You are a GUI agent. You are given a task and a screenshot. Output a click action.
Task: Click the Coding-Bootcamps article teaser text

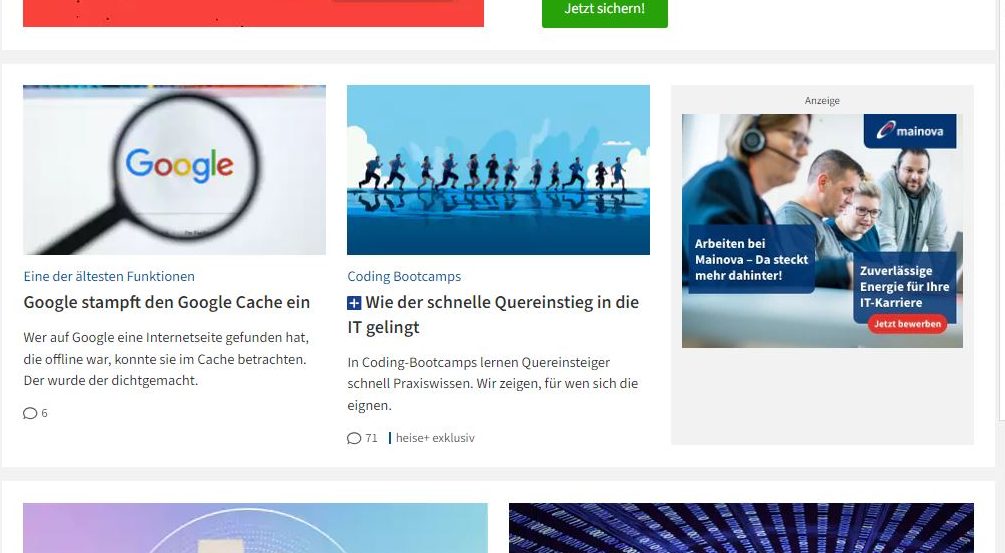pos(493,384)
